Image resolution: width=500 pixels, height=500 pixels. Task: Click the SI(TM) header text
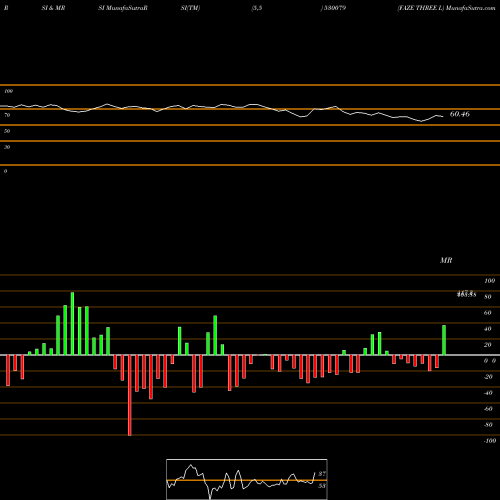coord(190,8)
